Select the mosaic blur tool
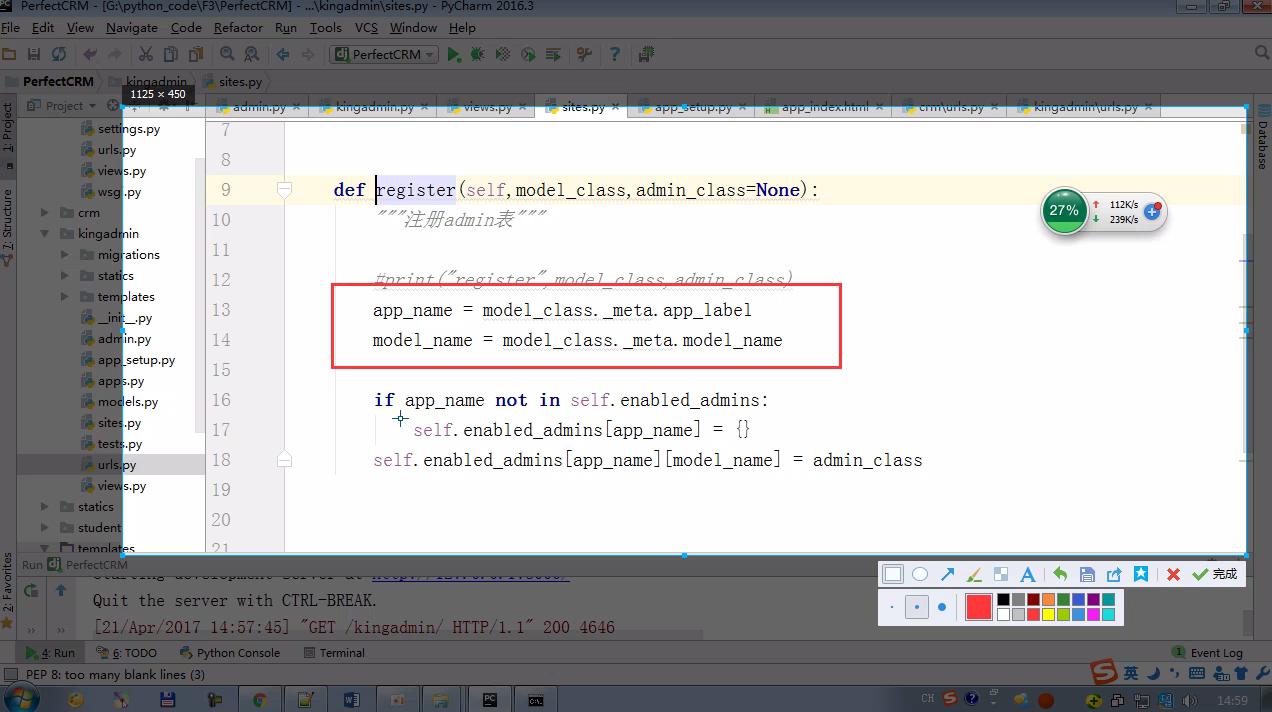Image resolution: width=1272 pixels, height=712 pixels. point(1000,574)
